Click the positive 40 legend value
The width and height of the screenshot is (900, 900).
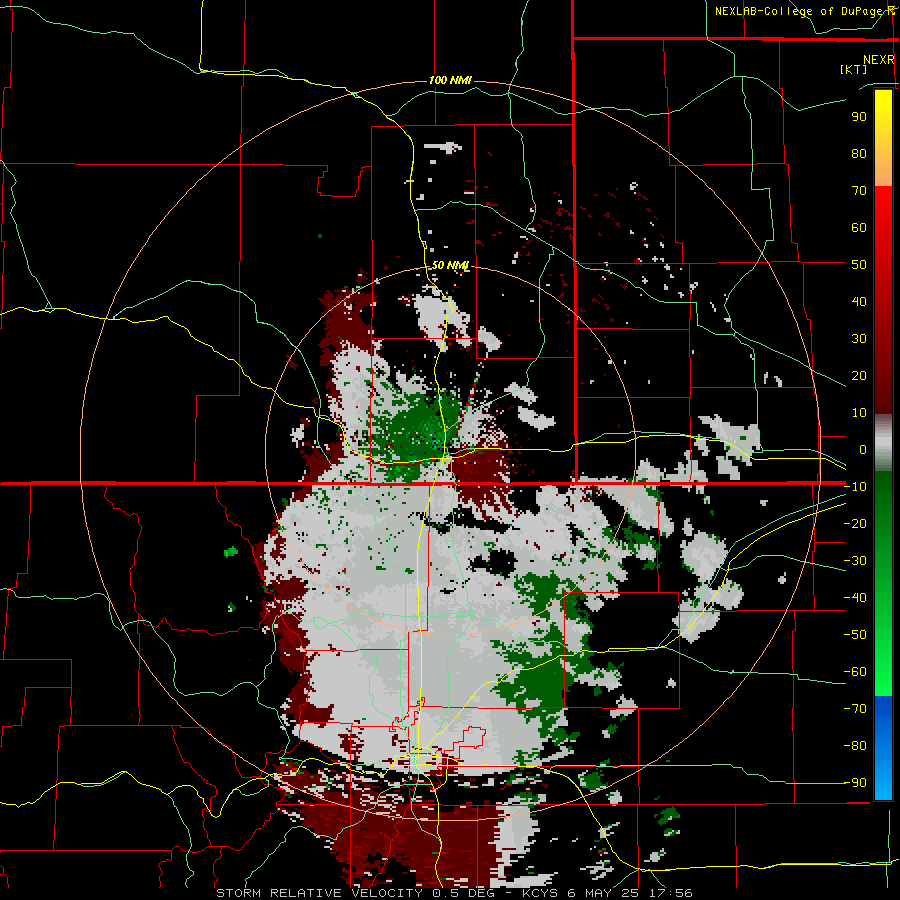[859, 301]
